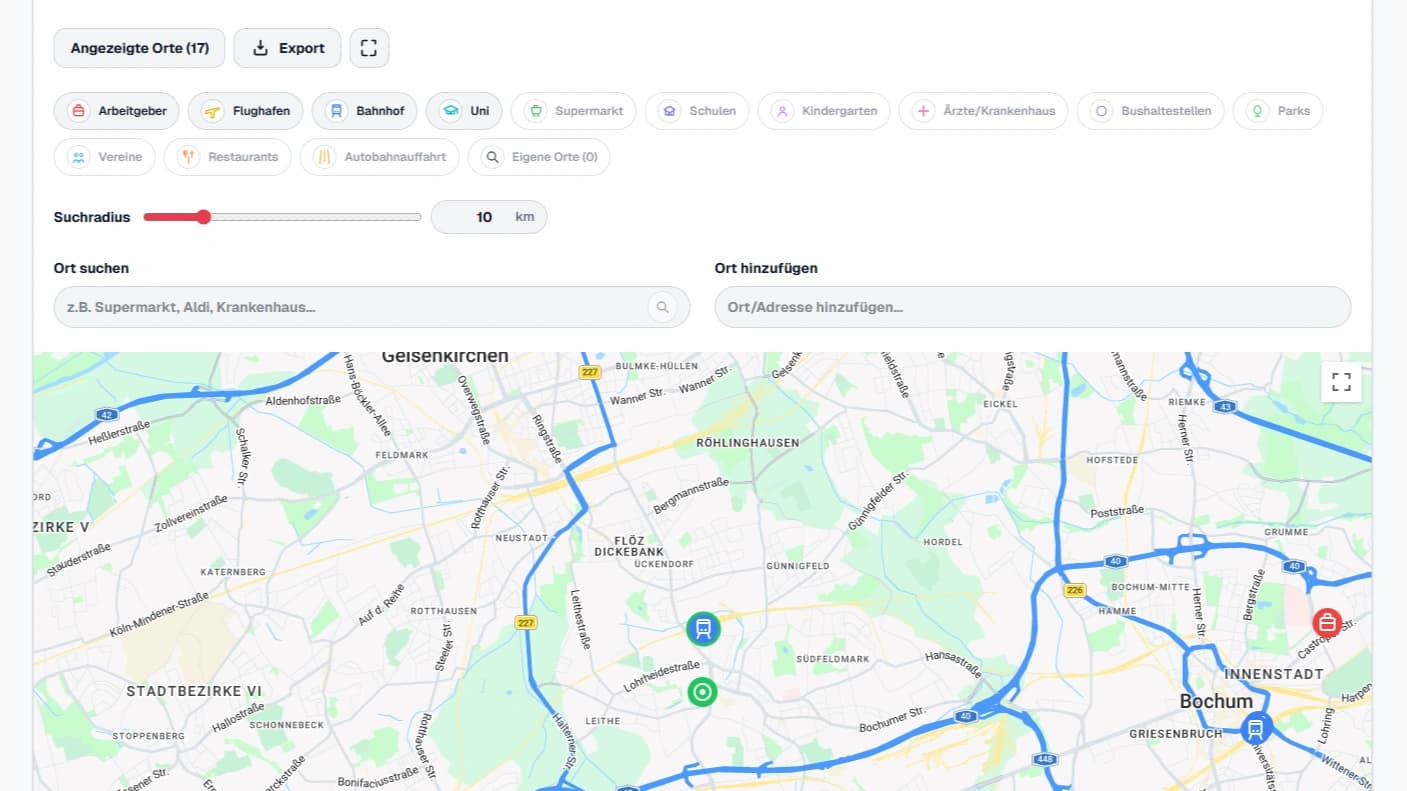
Task: Enable the Schulen filter chip
Action: click(x=697, y=111)
